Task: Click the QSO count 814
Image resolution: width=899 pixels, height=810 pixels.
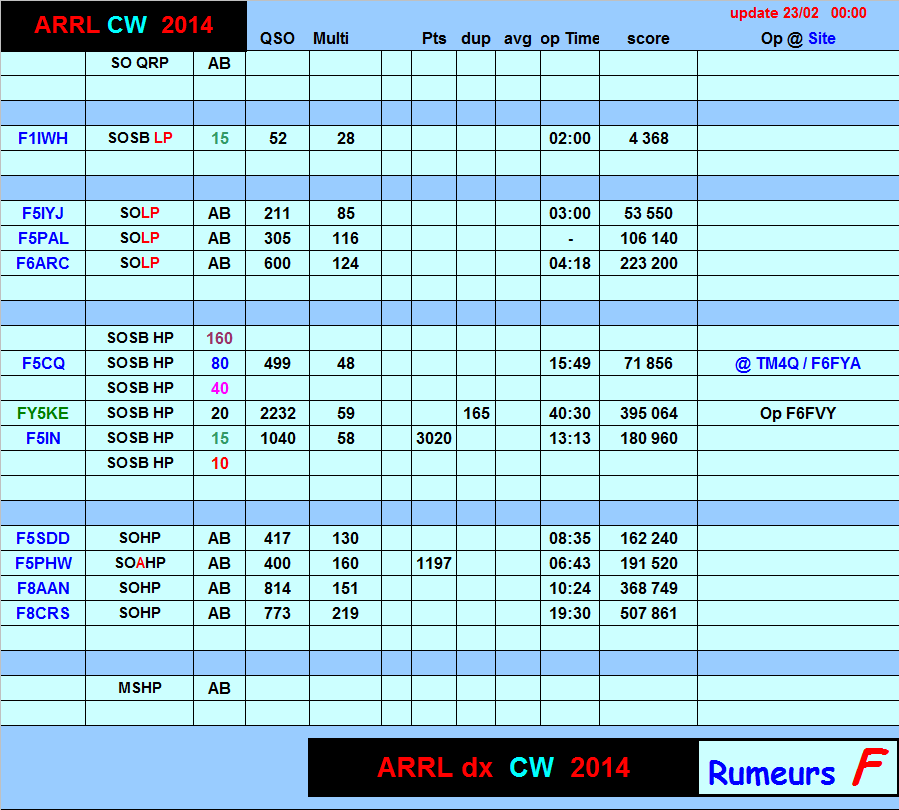Action: pyautogui.click(x=277, y=588)
